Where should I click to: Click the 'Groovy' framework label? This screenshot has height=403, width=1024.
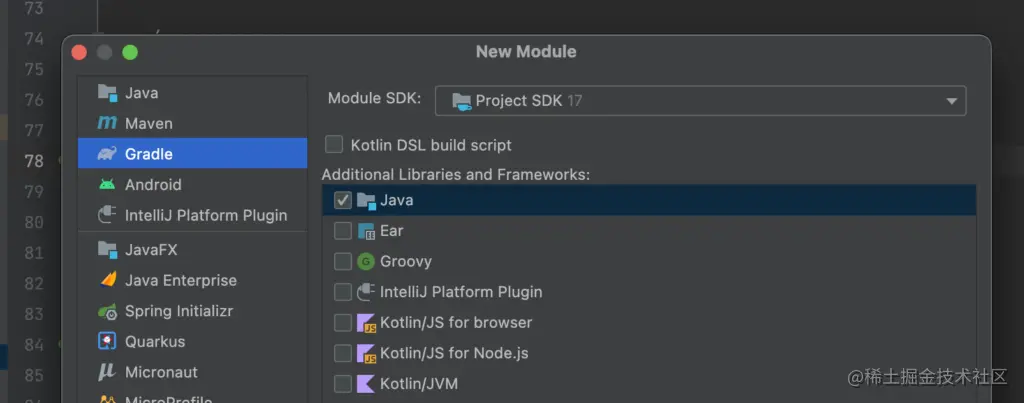406,261
